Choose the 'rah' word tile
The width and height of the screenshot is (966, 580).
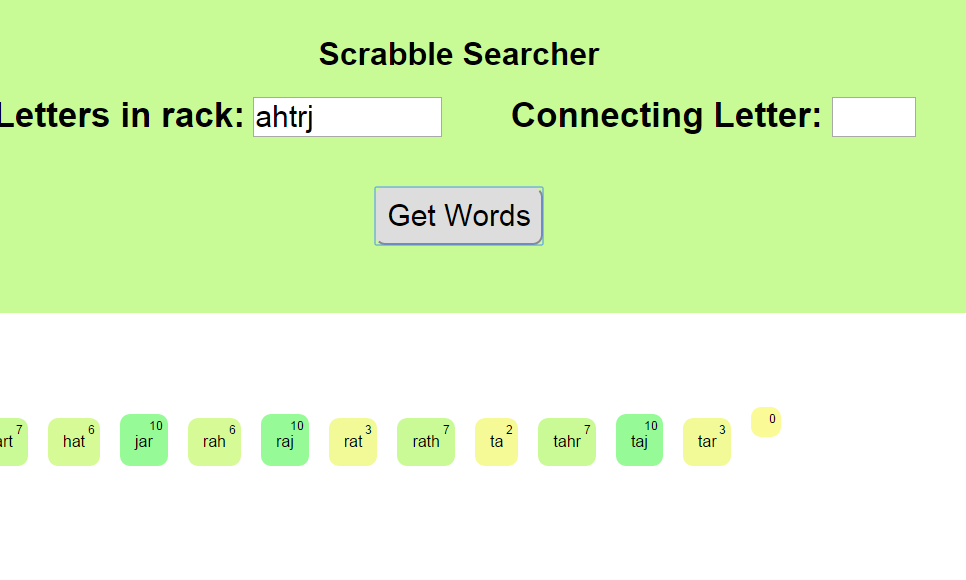point(214,442)
